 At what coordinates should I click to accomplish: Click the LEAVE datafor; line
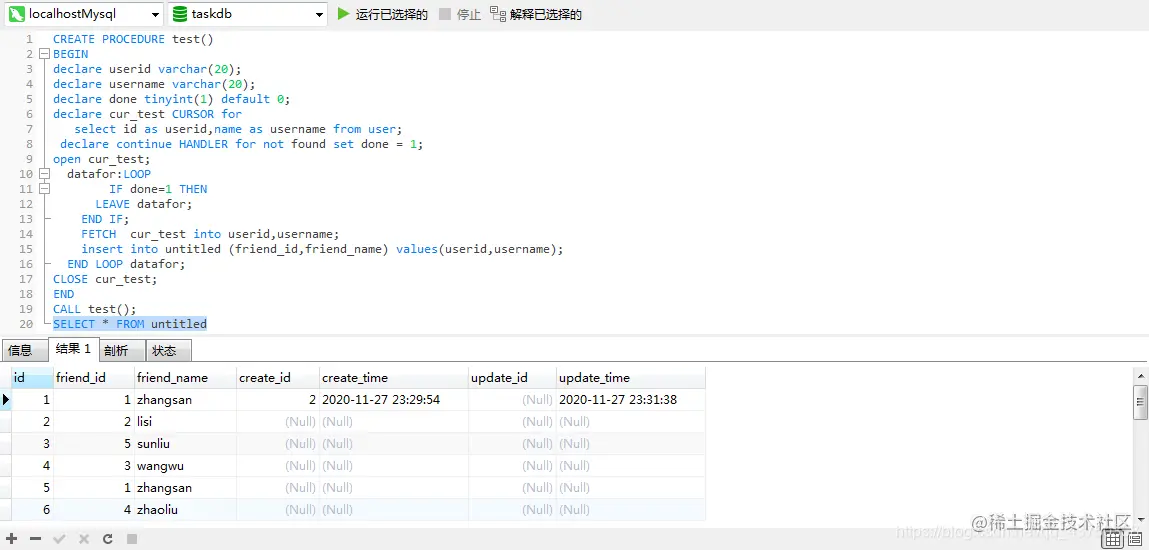pyautogui.click(x=144, y=204)
